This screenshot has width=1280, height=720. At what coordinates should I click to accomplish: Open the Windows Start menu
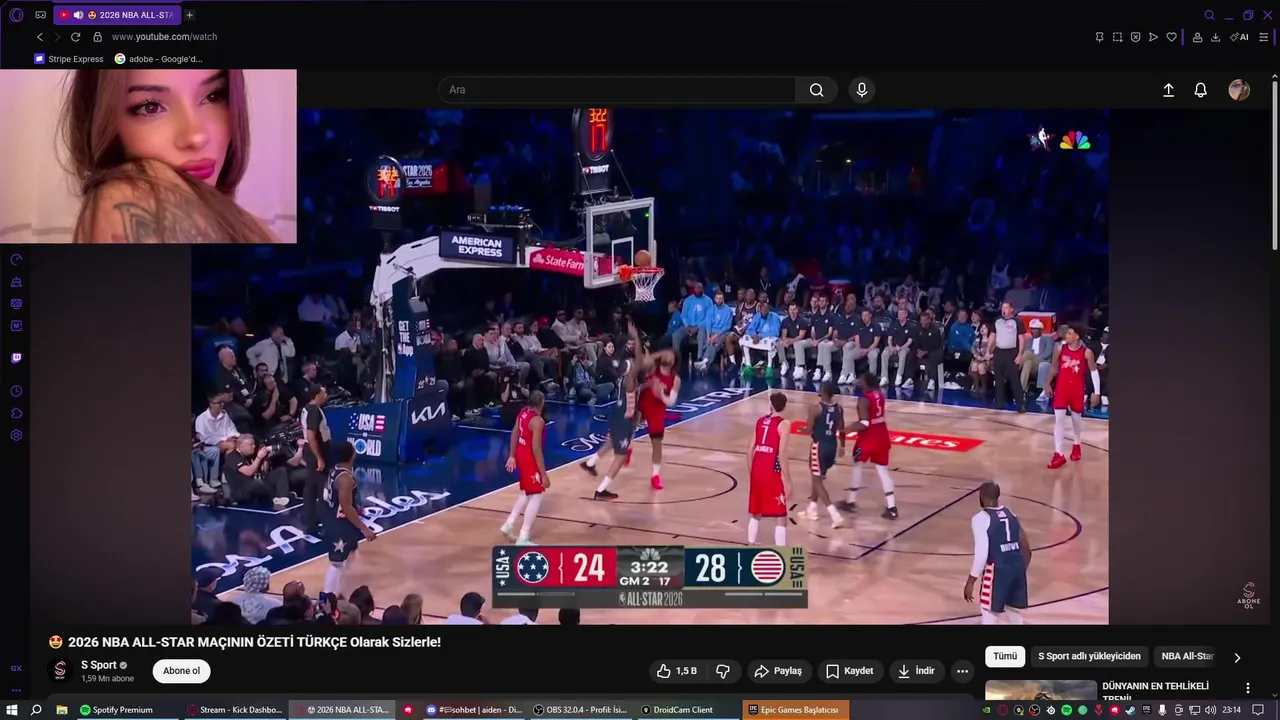(12, 710)
